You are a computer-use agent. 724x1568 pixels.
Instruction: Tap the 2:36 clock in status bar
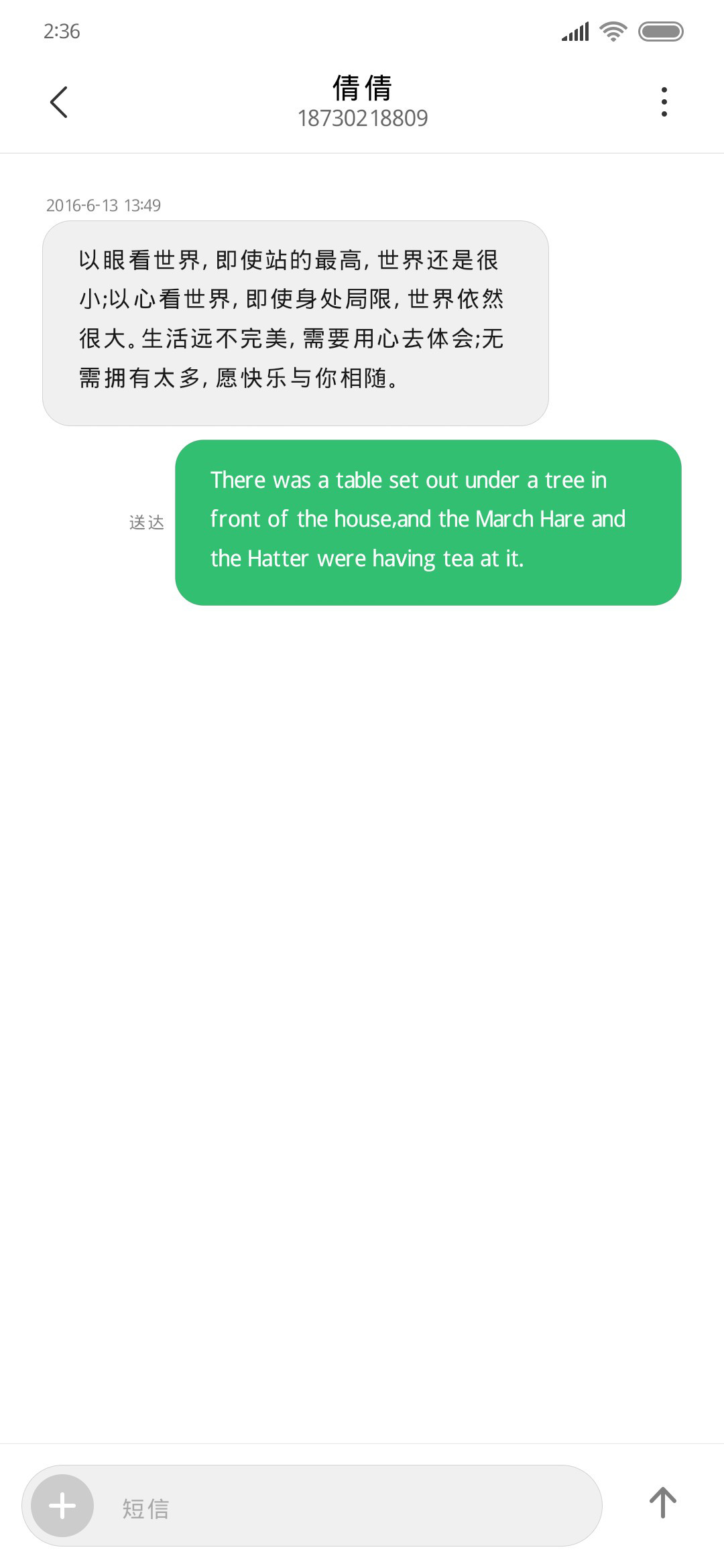[x=62, y=31]
